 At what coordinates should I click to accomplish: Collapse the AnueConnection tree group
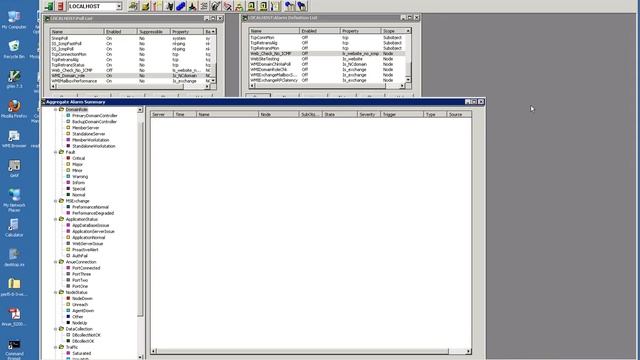pos(56,262)
